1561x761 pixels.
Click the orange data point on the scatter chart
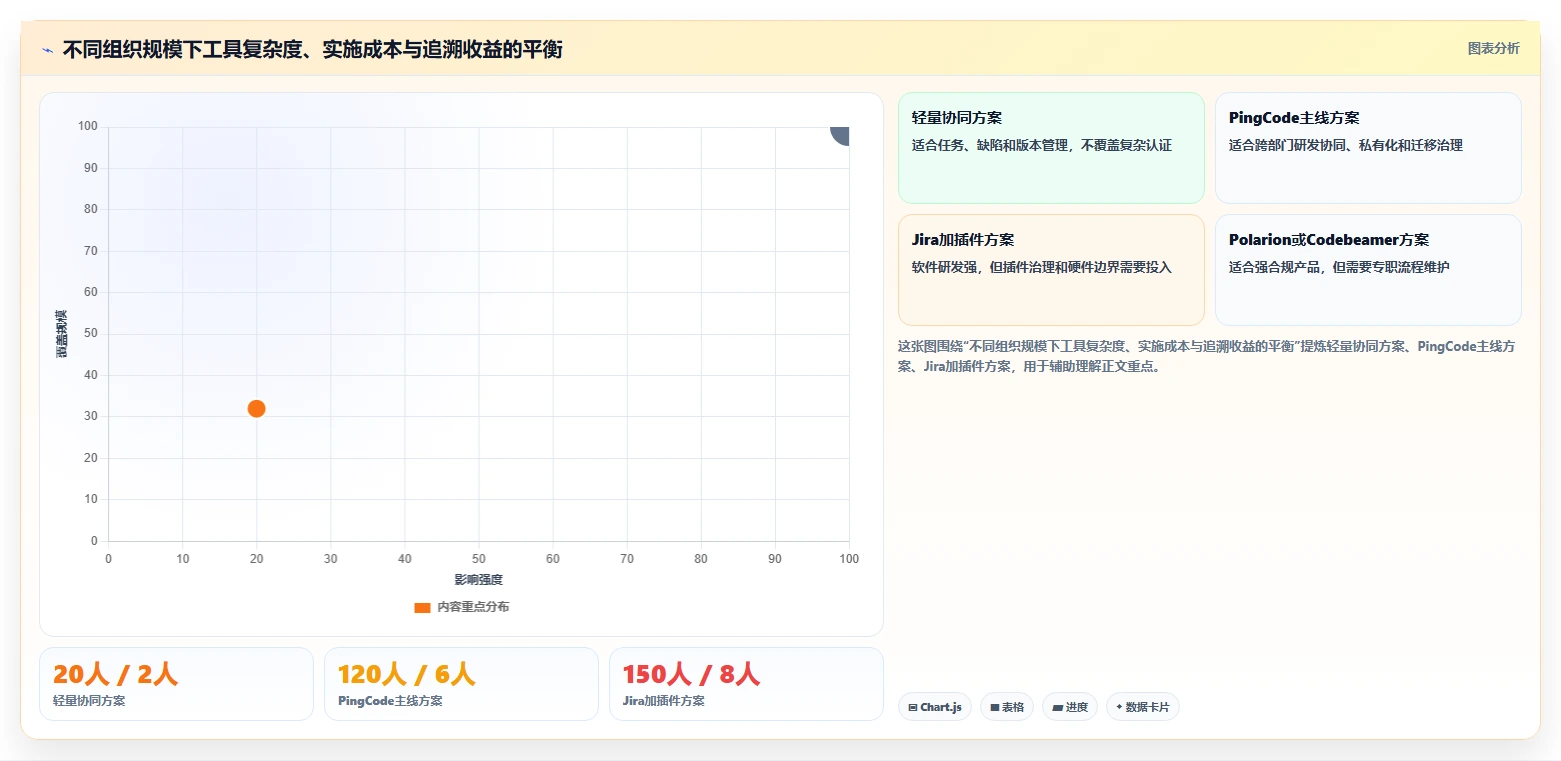click(256, 408)
